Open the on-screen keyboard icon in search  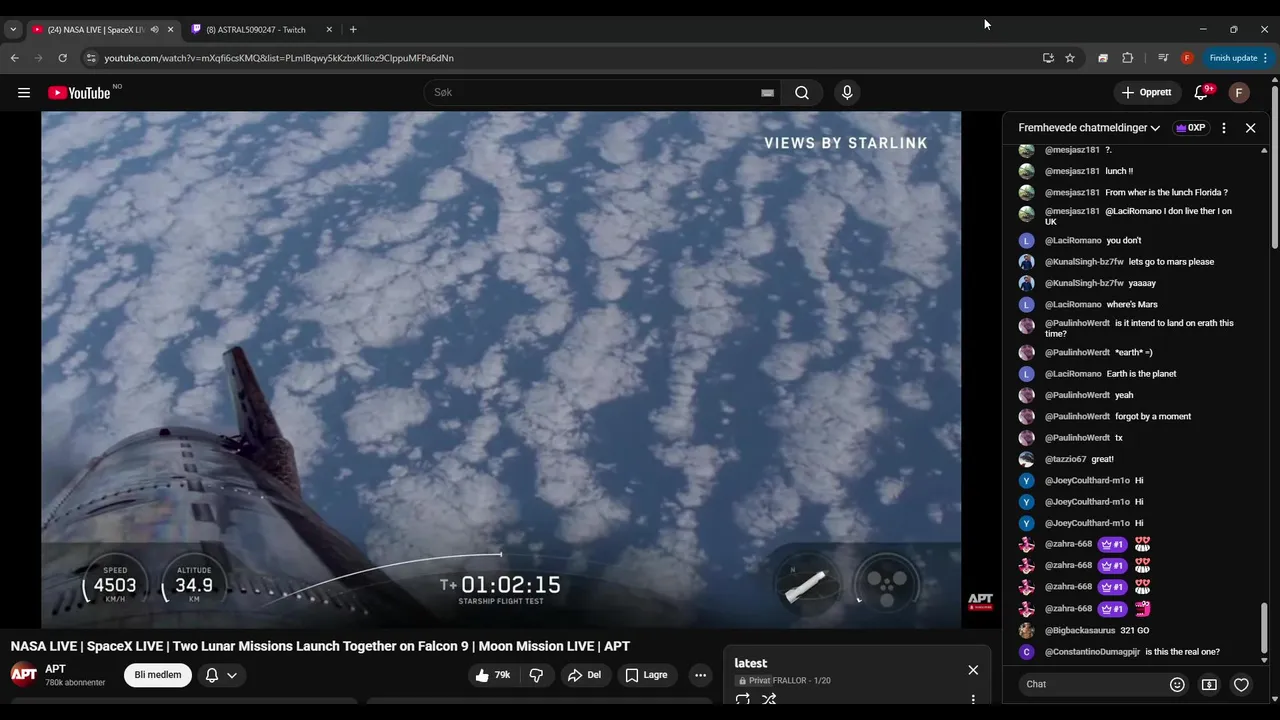(x=767, y=93)
